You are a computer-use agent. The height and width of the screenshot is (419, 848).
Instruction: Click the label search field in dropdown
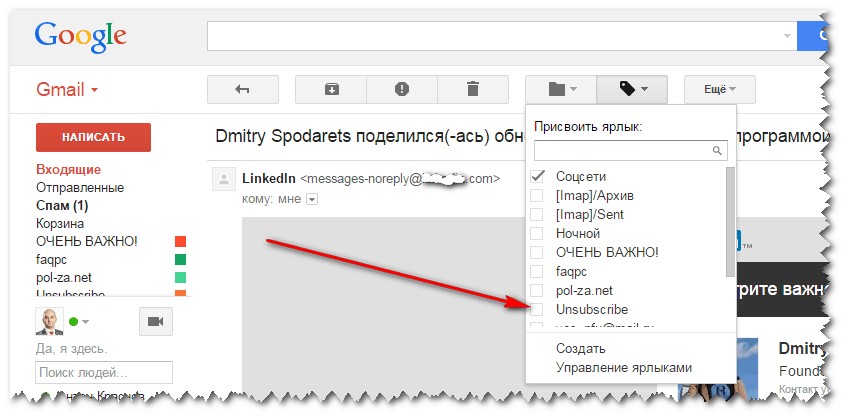point(631,150)
